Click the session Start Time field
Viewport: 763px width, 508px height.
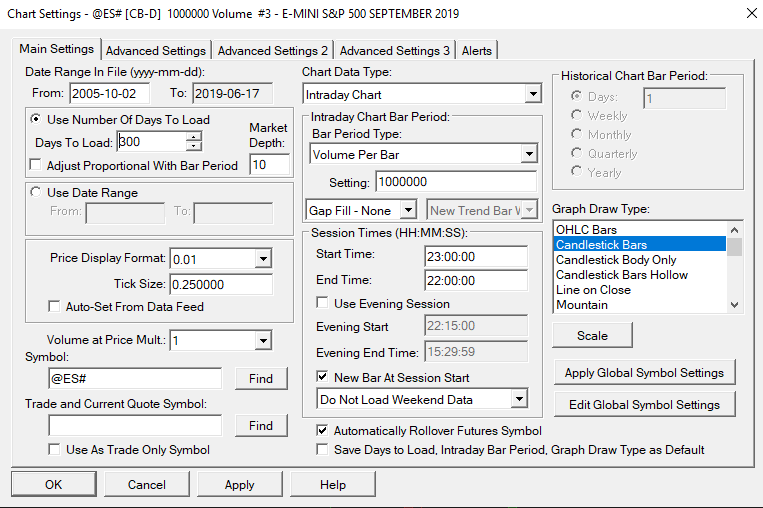click(476, 256)
